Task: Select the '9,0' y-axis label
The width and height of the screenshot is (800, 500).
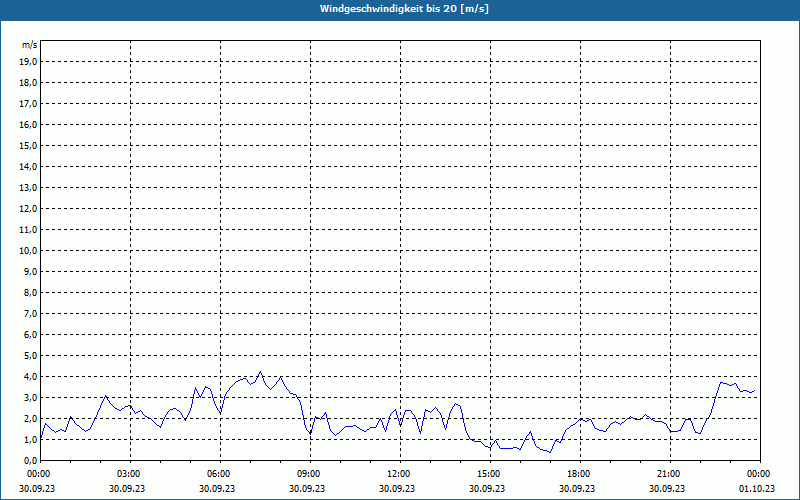Action: pyautogui.click(x=31, y=271)
